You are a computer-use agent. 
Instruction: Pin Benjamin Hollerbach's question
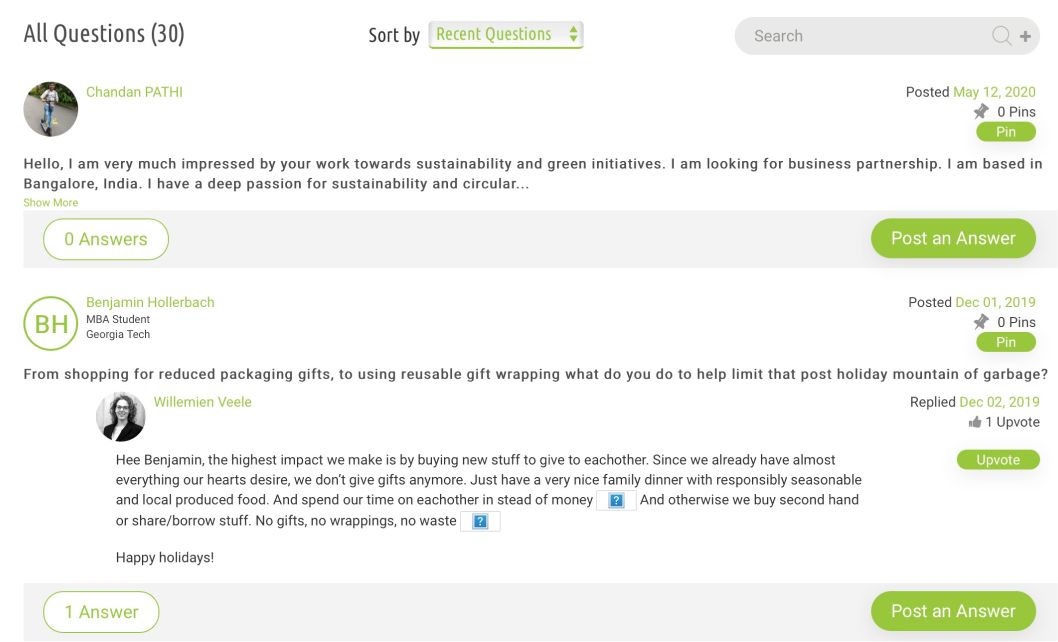pyautogui.click(x=1005, y=342)
